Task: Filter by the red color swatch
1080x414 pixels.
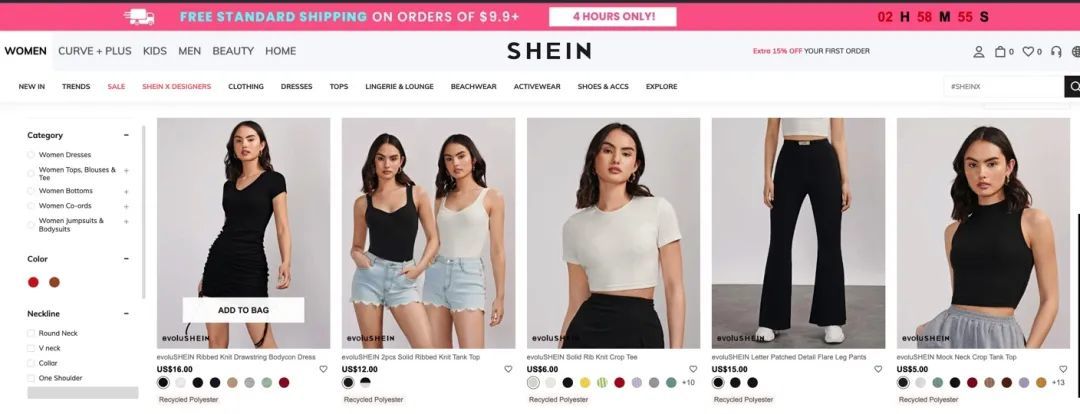Action: (x=33, y=282)
